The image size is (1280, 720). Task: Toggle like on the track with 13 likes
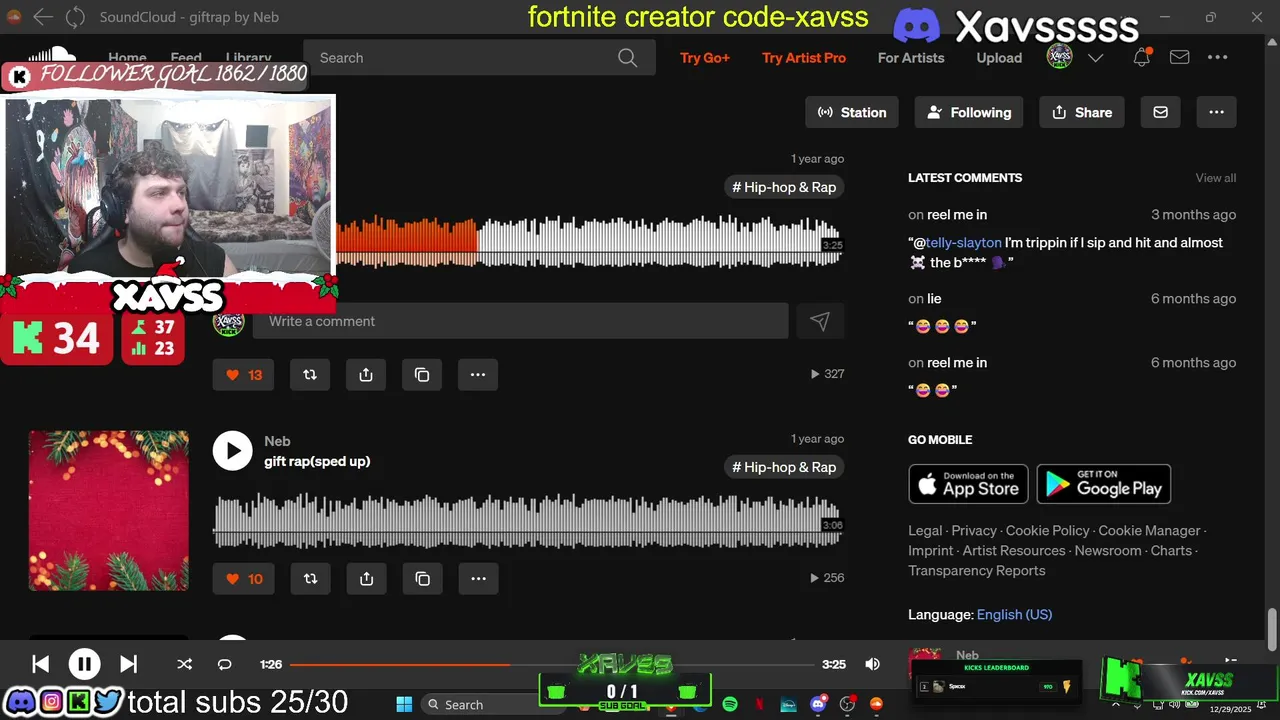point(244,374)
